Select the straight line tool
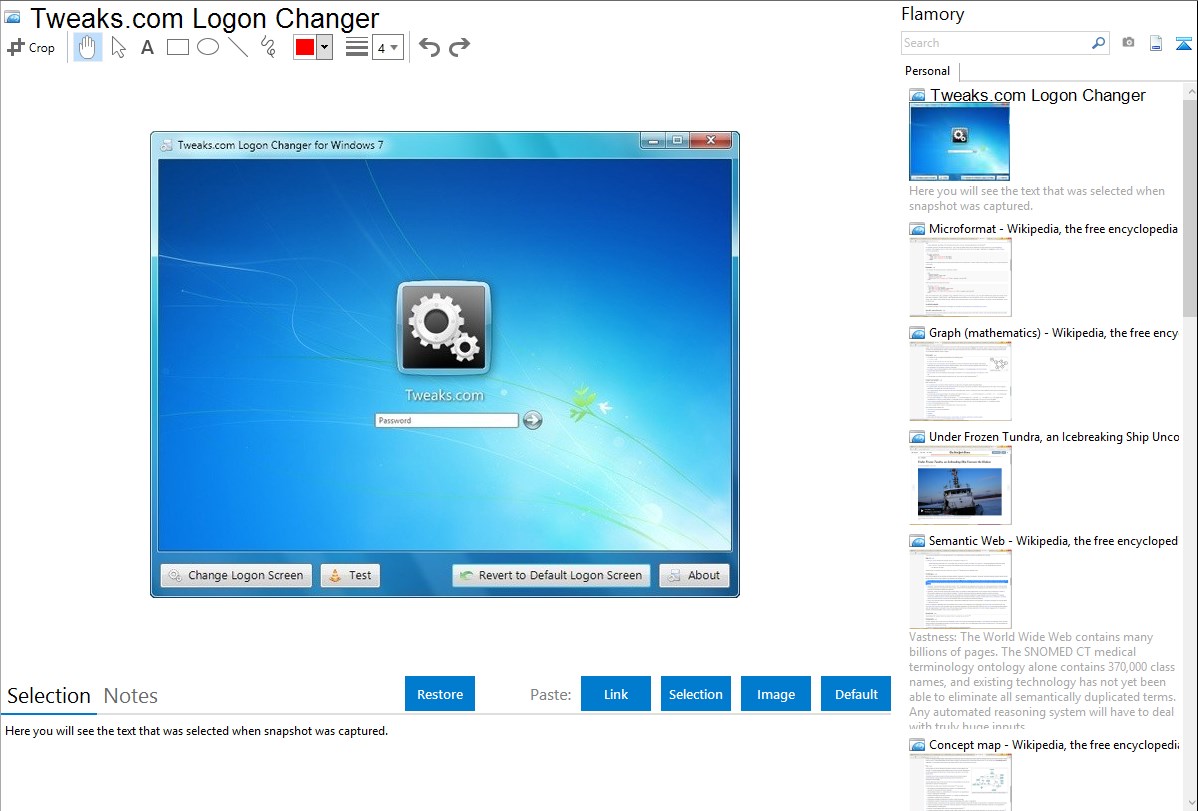This screenshot has width=1198, height=811. tap(238, 47)
